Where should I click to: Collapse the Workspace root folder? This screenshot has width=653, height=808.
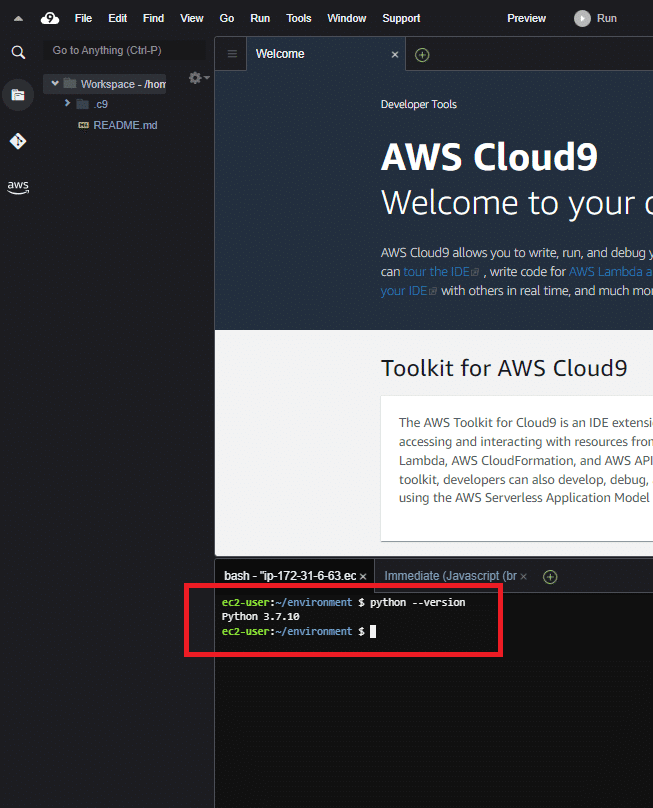[55, 83]
